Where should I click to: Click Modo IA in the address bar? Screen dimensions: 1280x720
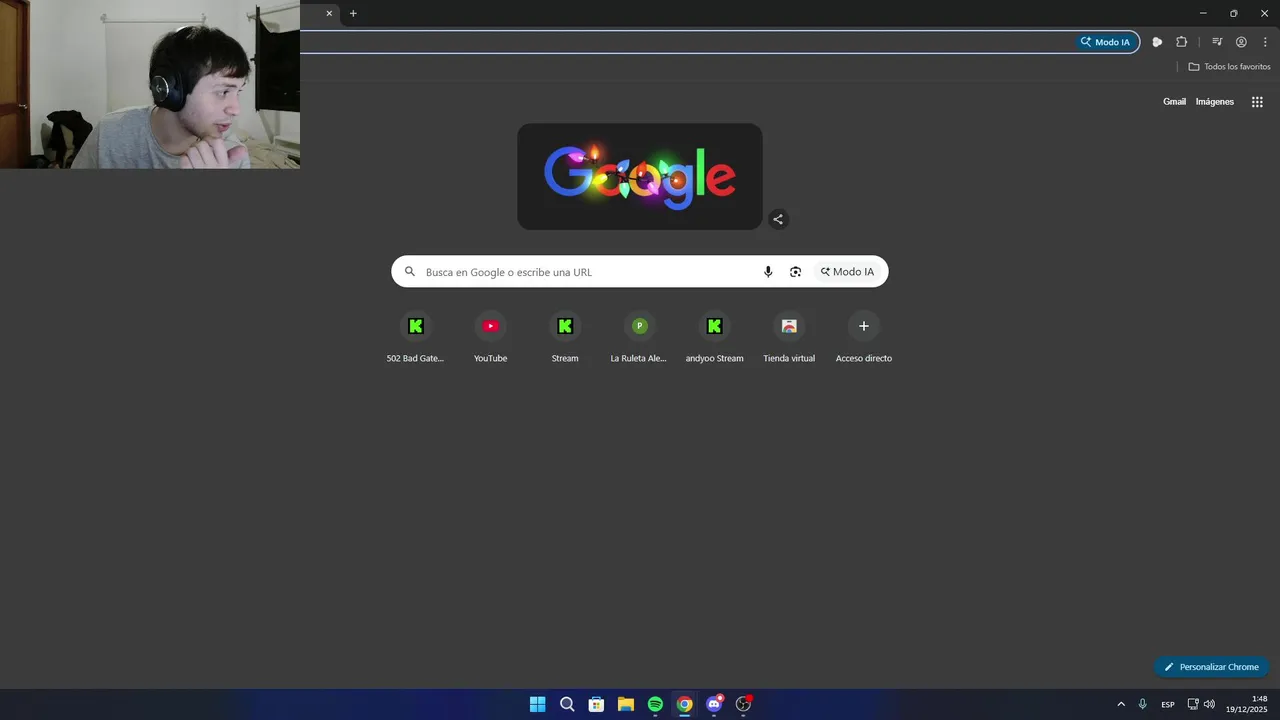coord(1105,42)
